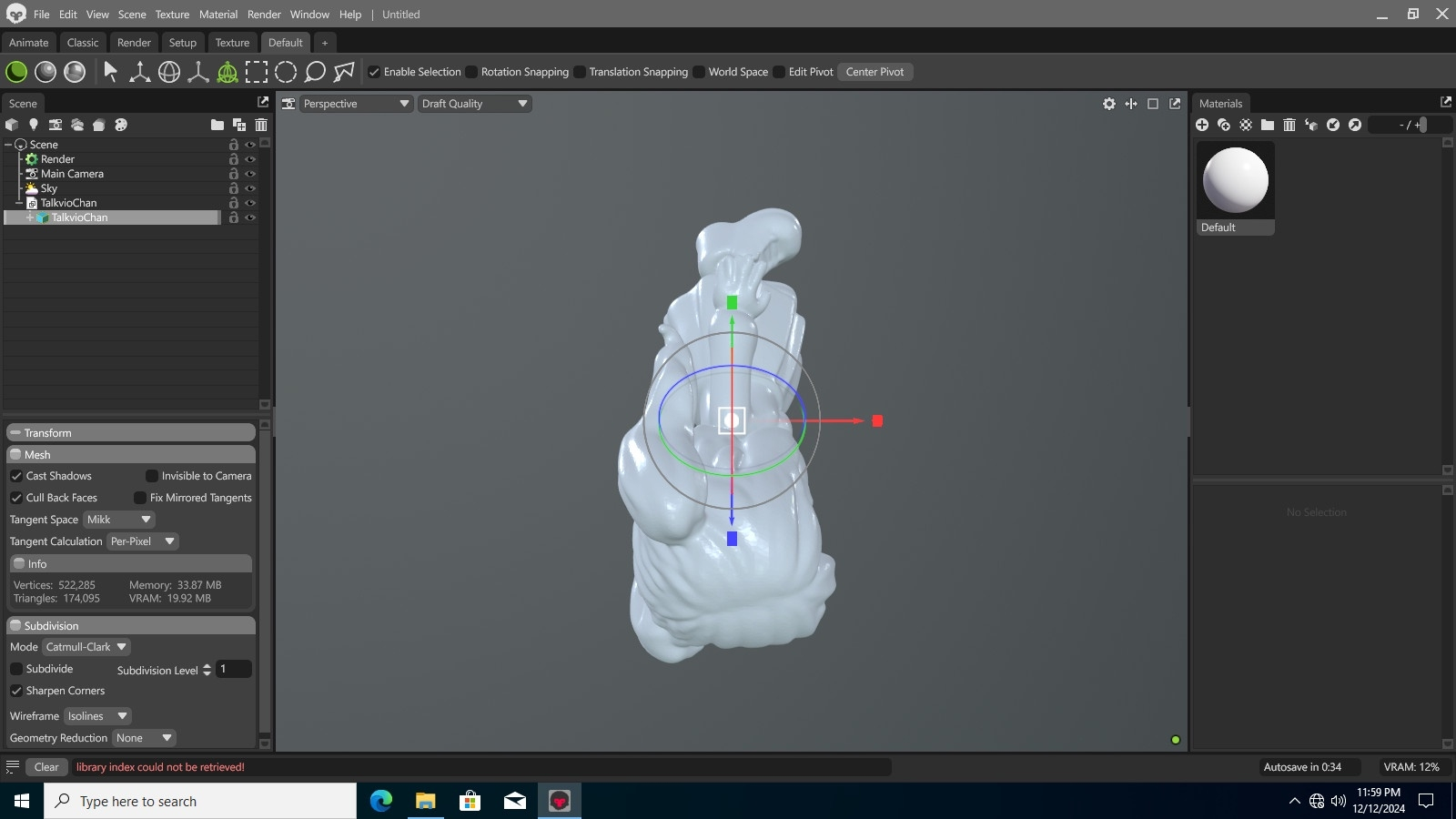Image resolution: width=1456 pixels, height=819 pixels.
Task: Add a sky object with clouds icon
Action: [77, 125]
